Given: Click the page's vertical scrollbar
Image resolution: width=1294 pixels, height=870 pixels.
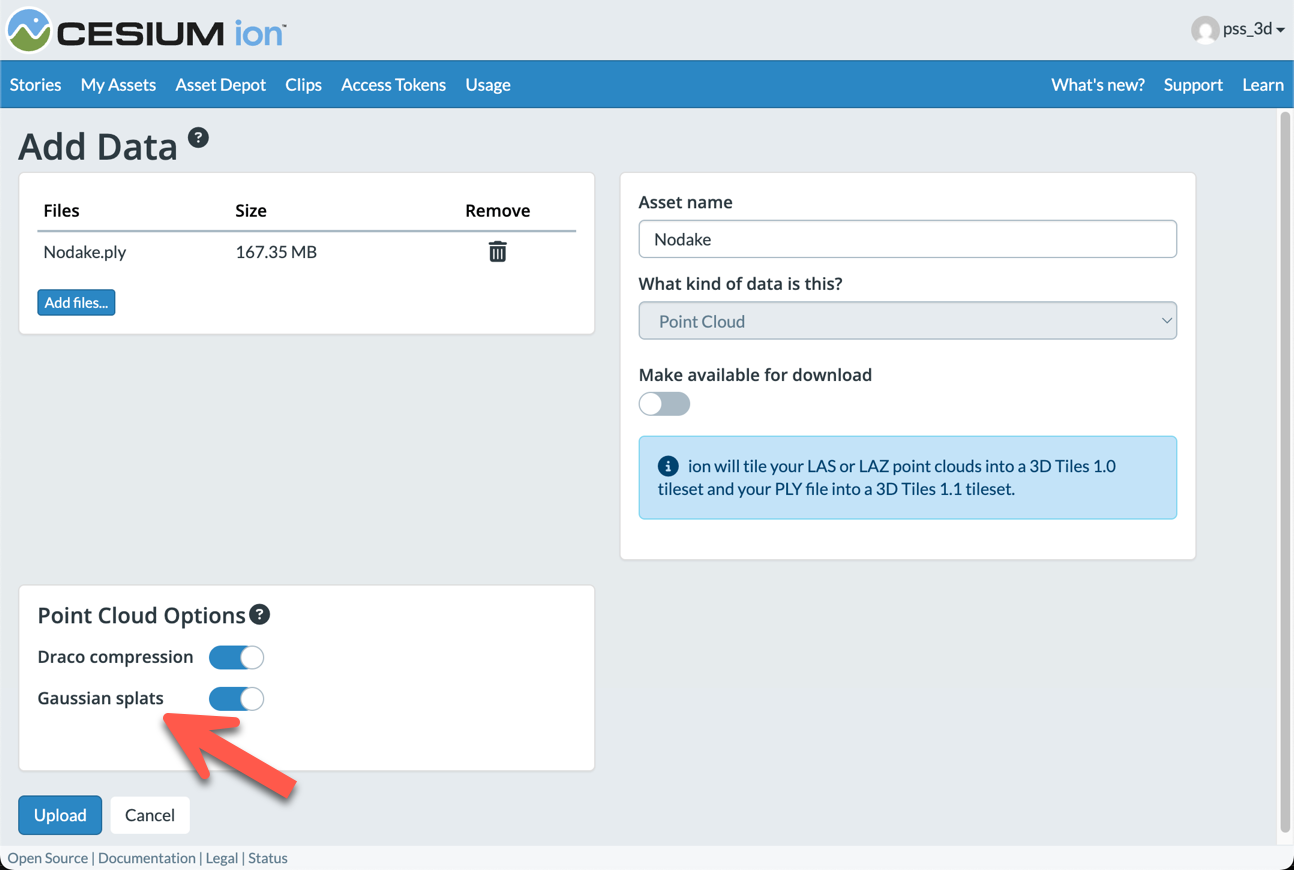Looking at the screenshot, I should coord(1285,470).
